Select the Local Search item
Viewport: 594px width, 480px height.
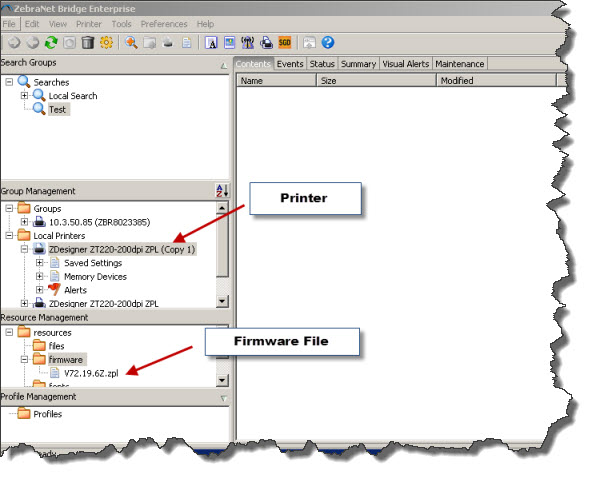73,95
